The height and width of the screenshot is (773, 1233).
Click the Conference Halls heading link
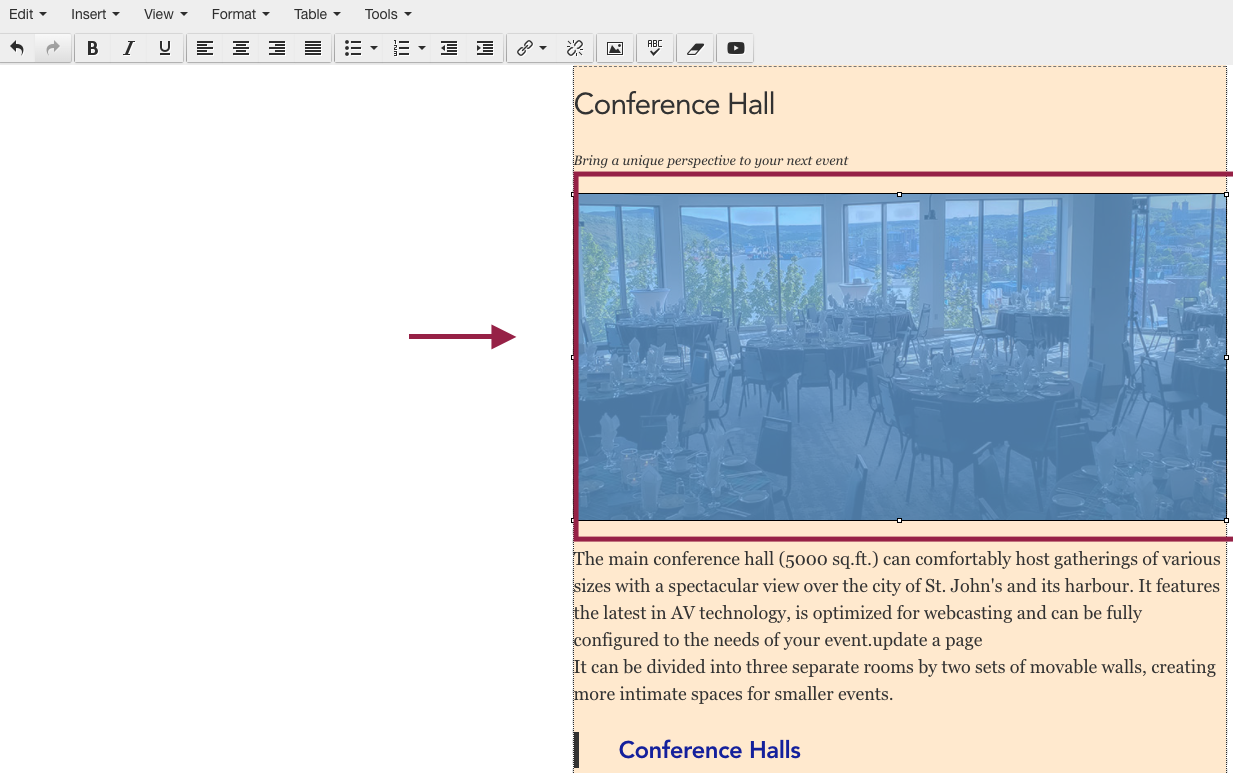pos(709,750)
